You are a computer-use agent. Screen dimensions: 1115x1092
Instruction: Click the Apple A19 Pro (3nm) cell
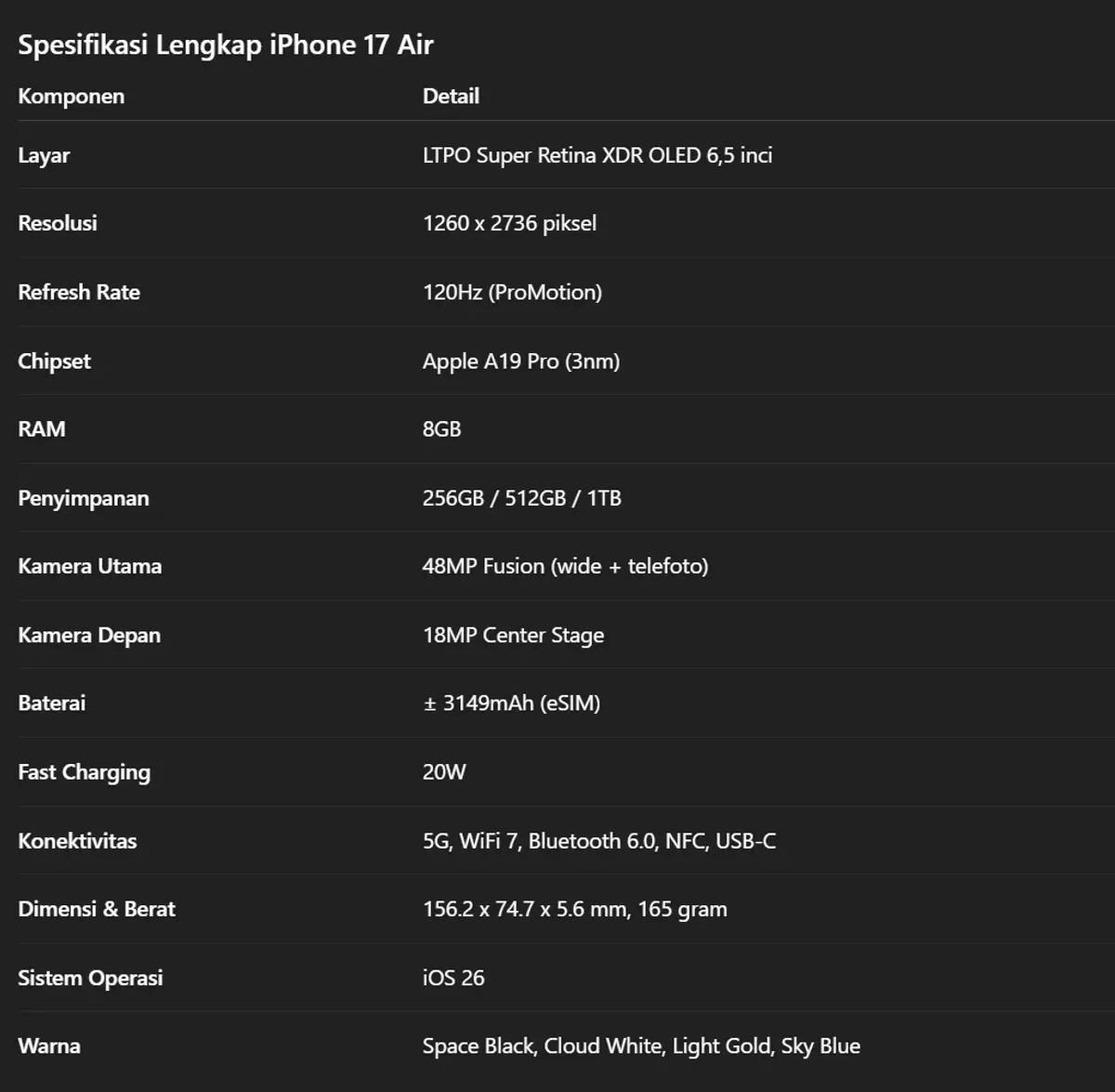click(x=521, y=361)
